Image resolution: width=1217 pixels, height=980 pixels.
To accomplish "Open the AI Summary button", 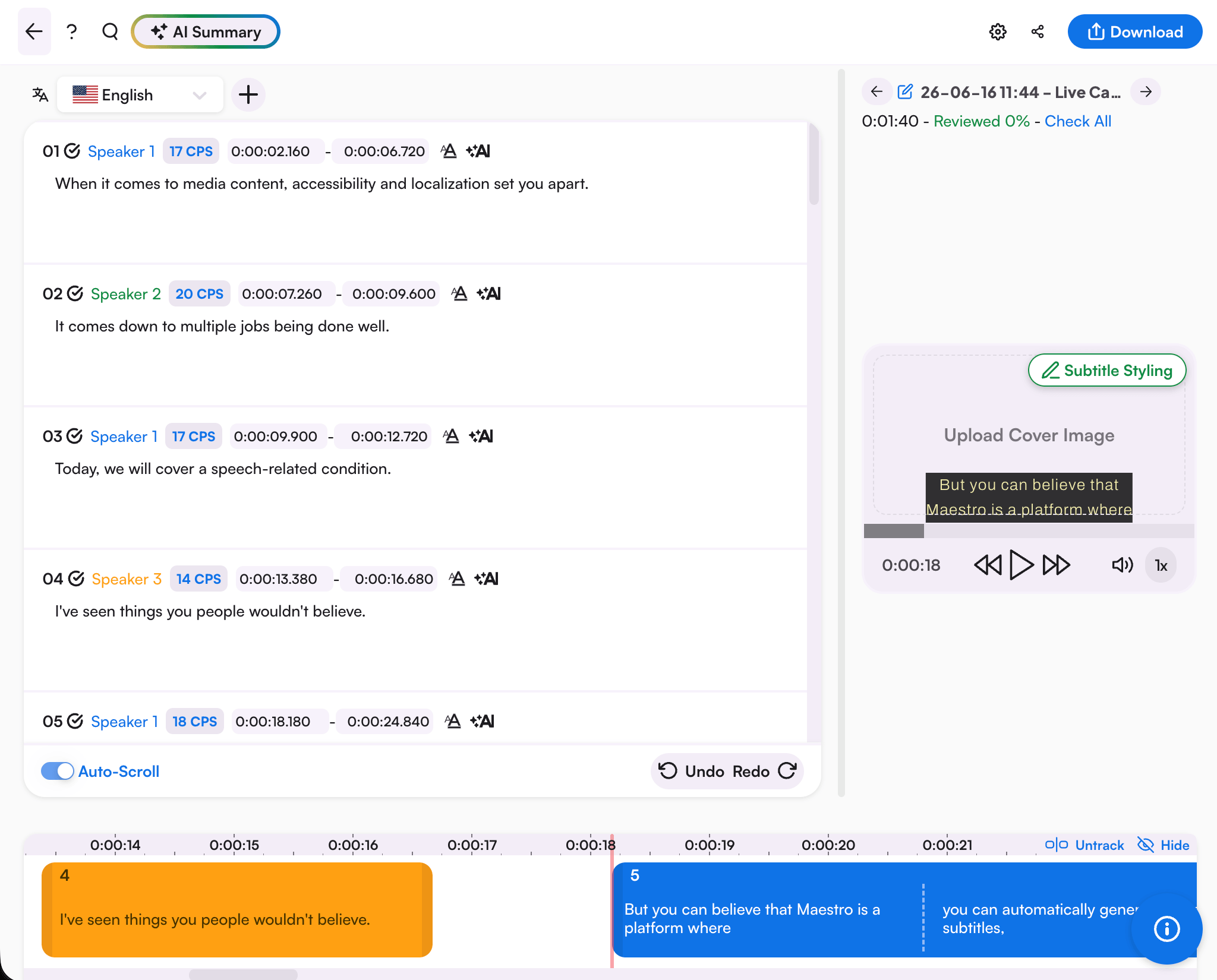I will (206, 31).
